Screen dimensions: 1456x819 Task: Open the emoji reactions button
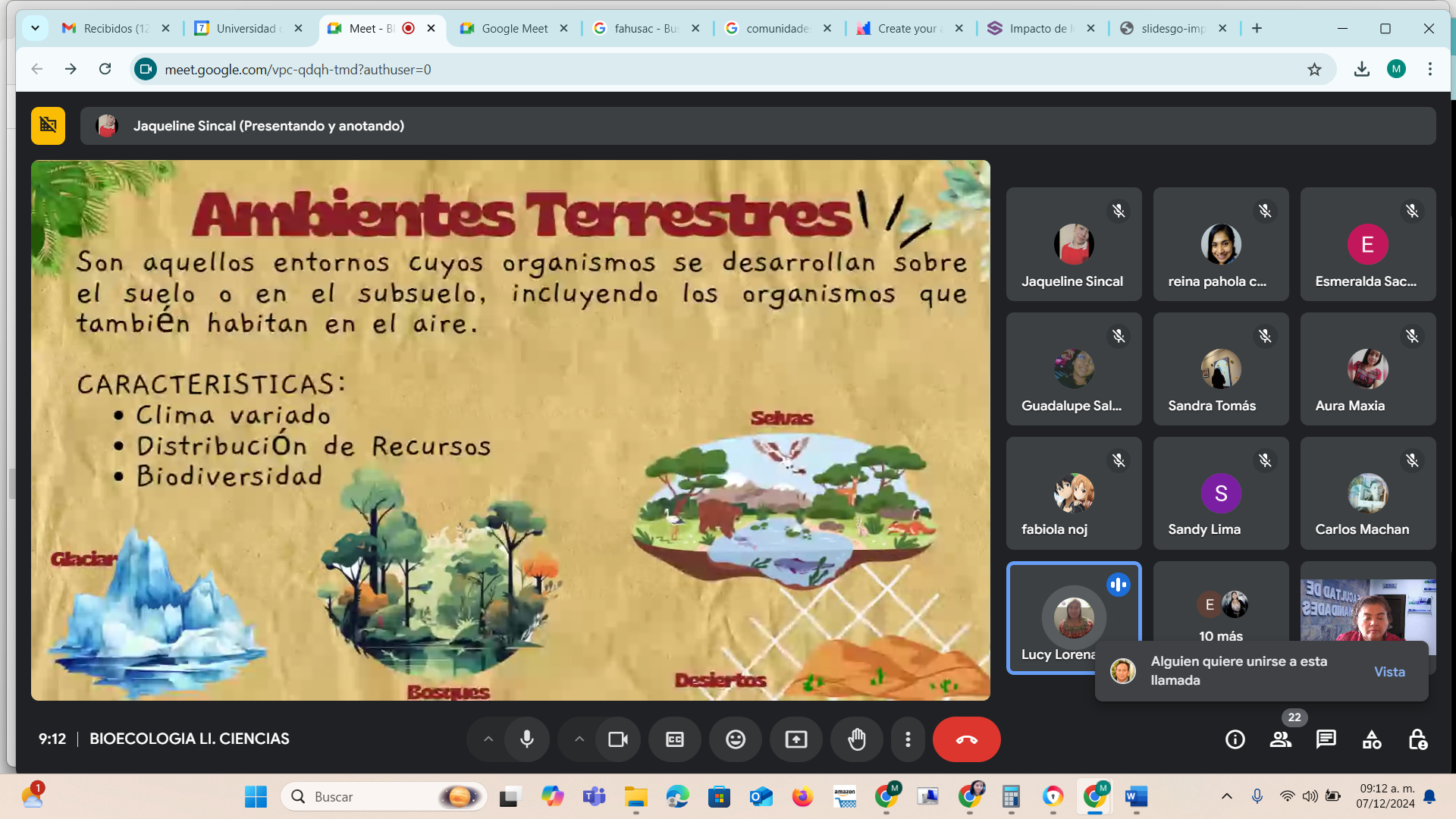tap(736, 739)
